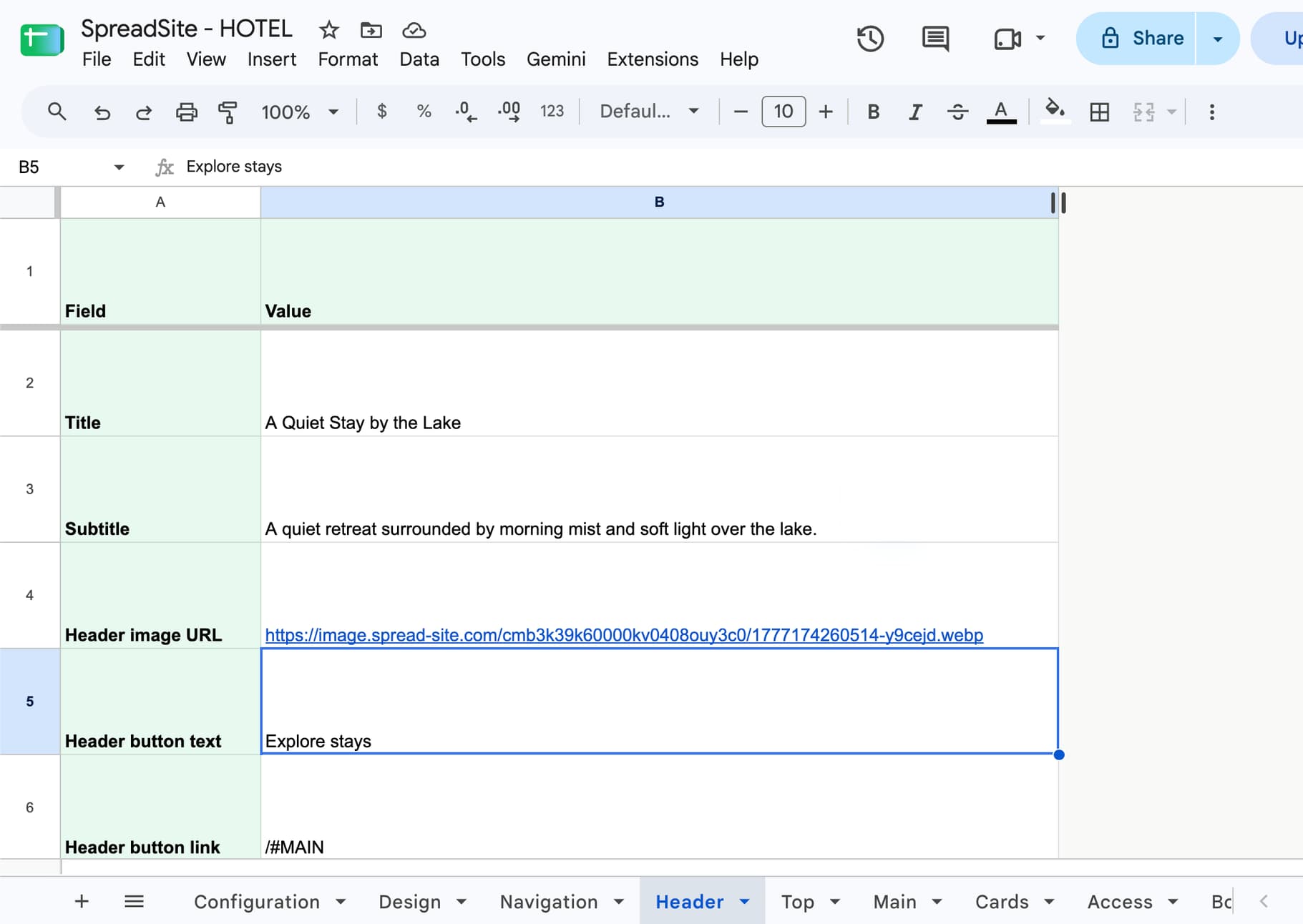Switch to the Cards sheet tab
The image size is (1303, 924).
tap(1002, 902)
